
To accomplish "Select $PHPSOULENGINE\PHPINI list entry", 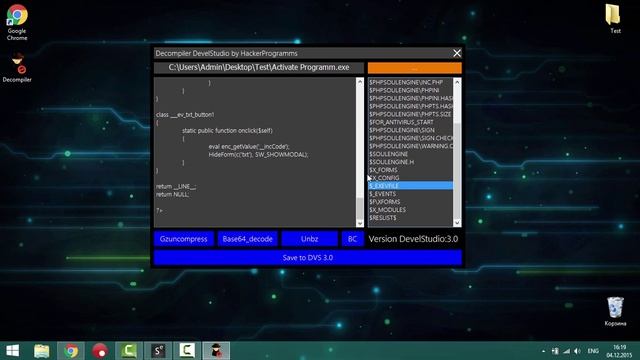I will tap(410, 90).
